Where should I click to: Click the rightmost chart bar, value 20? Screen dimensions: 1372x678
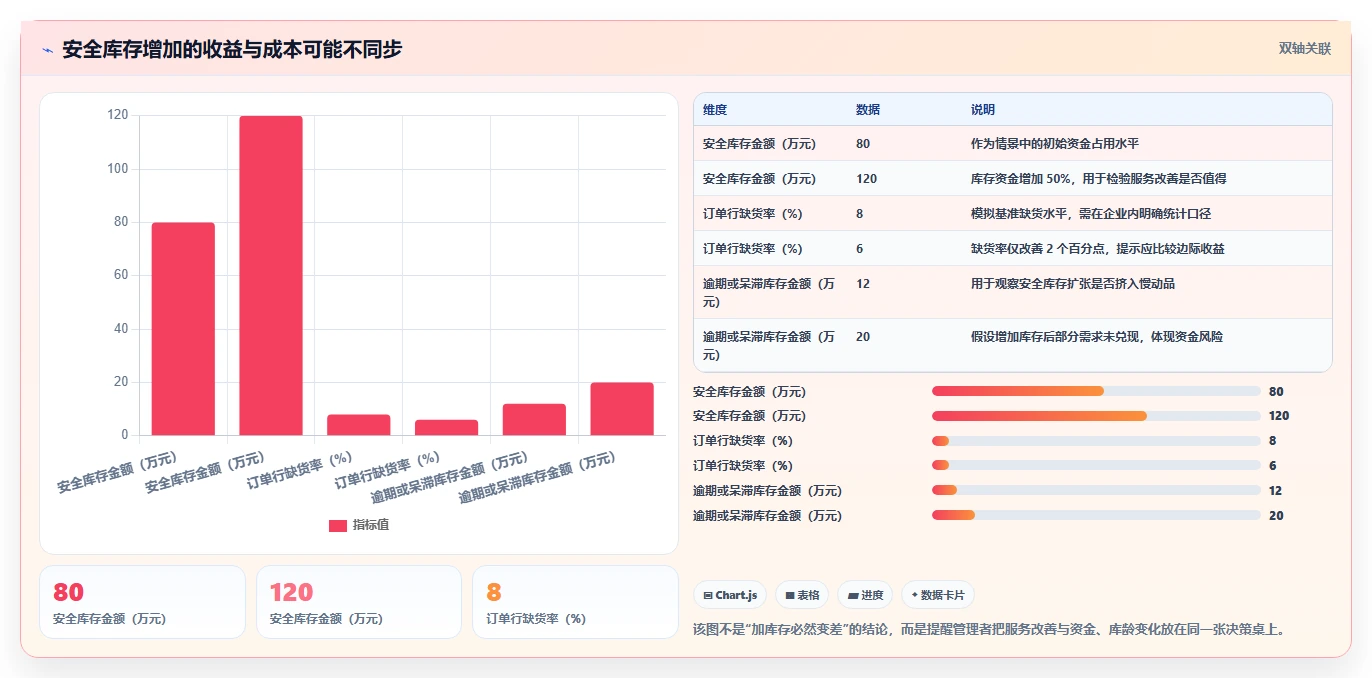click(622, 408)
